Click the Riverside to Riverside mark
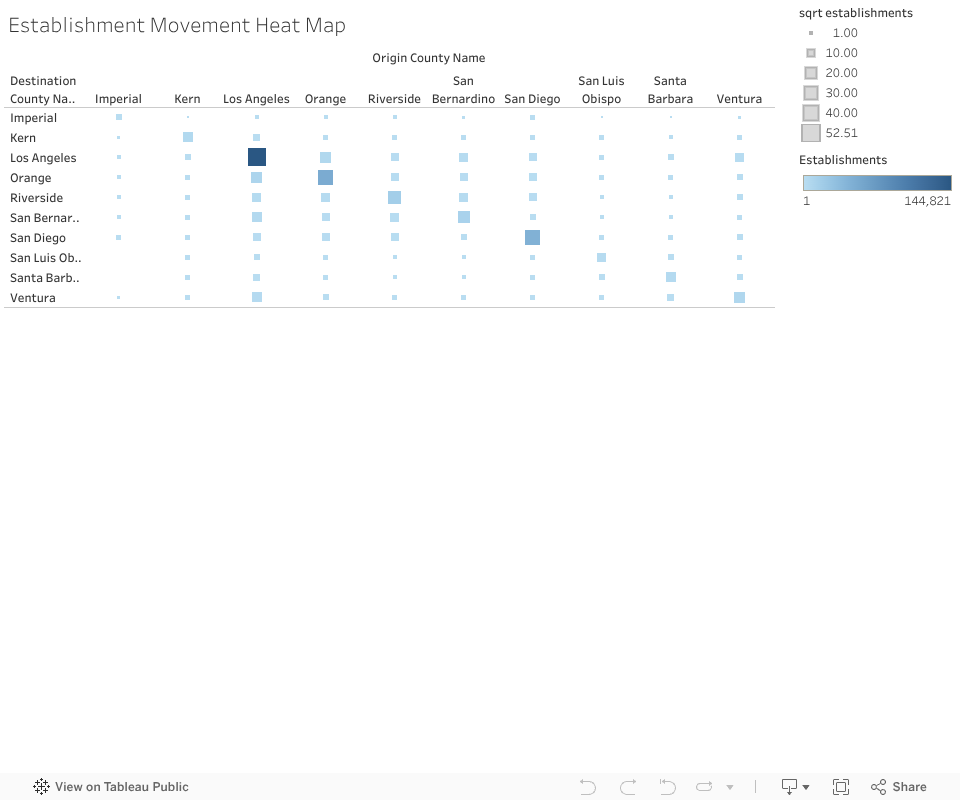 394,197
